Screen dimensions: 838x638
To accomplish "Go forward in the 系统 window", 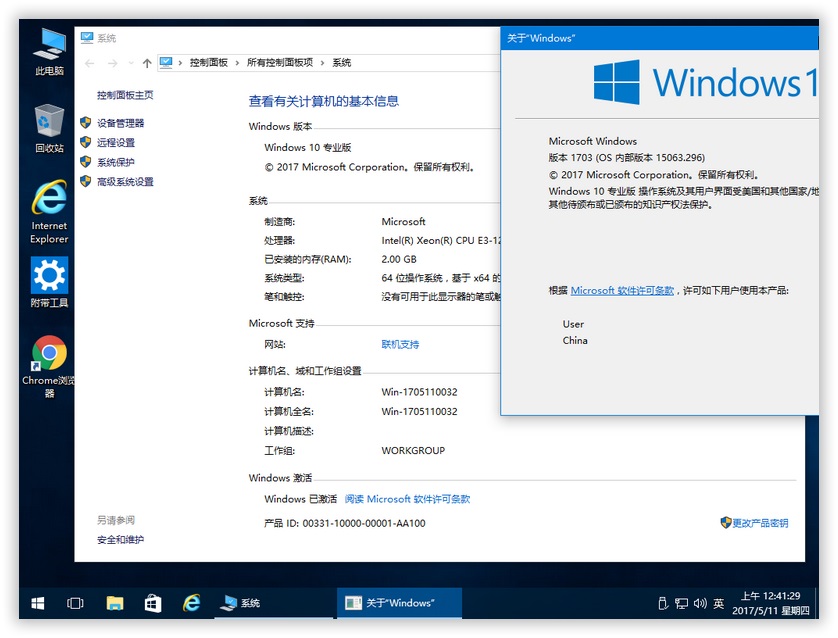I will click(112, 63).
